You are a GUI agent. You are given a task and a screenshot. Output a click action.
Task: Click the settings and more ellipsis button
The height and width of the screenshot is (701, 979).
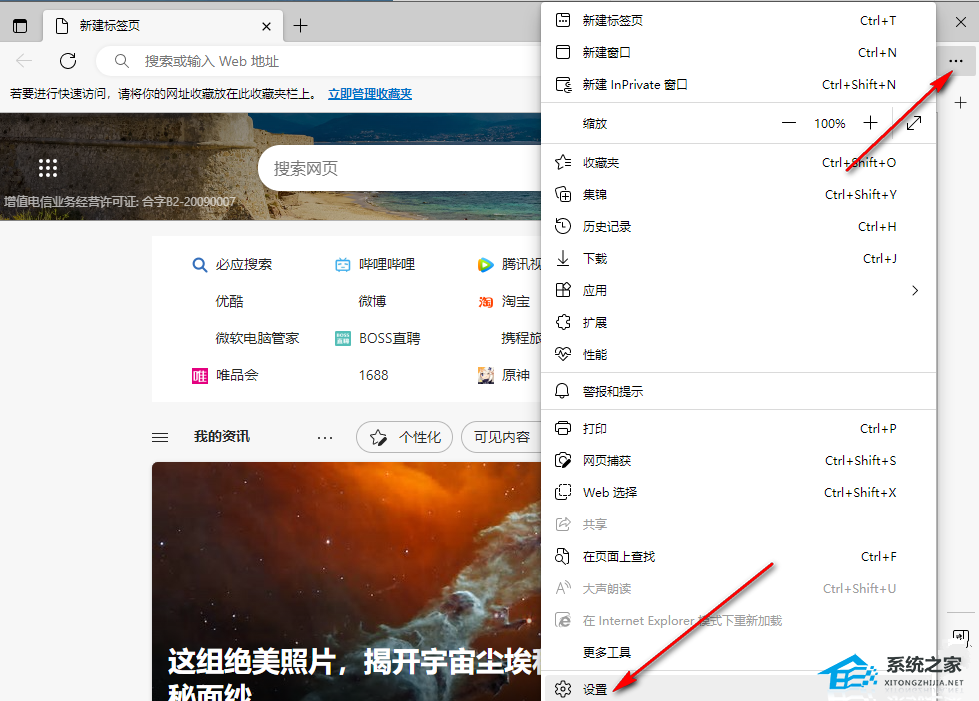click(x=955, y=61)
